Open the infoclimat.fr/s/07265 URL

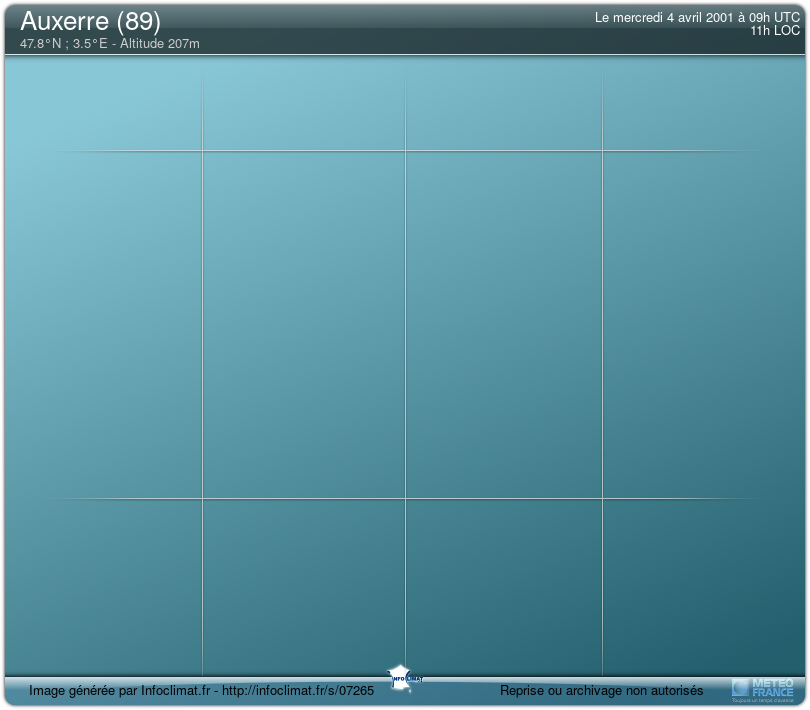298,690
